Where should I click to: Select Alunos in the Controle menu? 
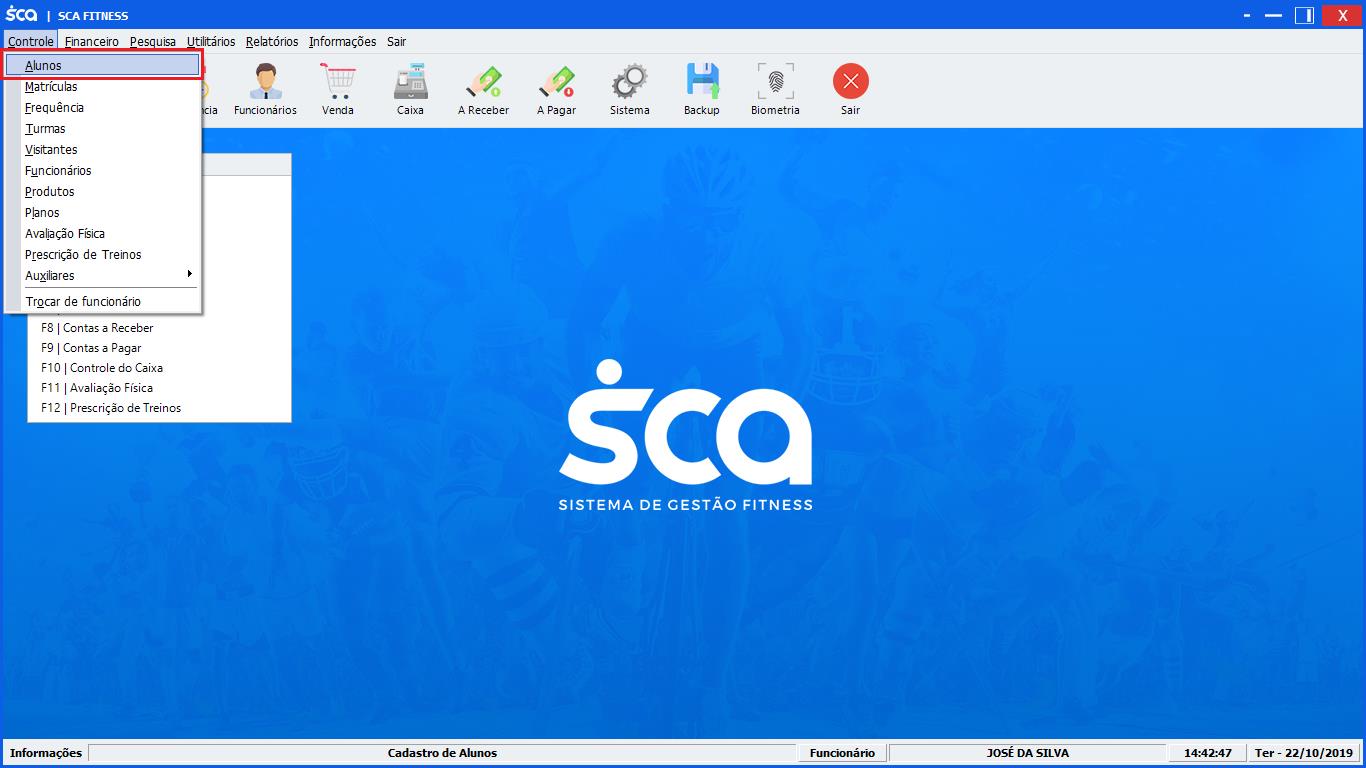pos(103,65)
